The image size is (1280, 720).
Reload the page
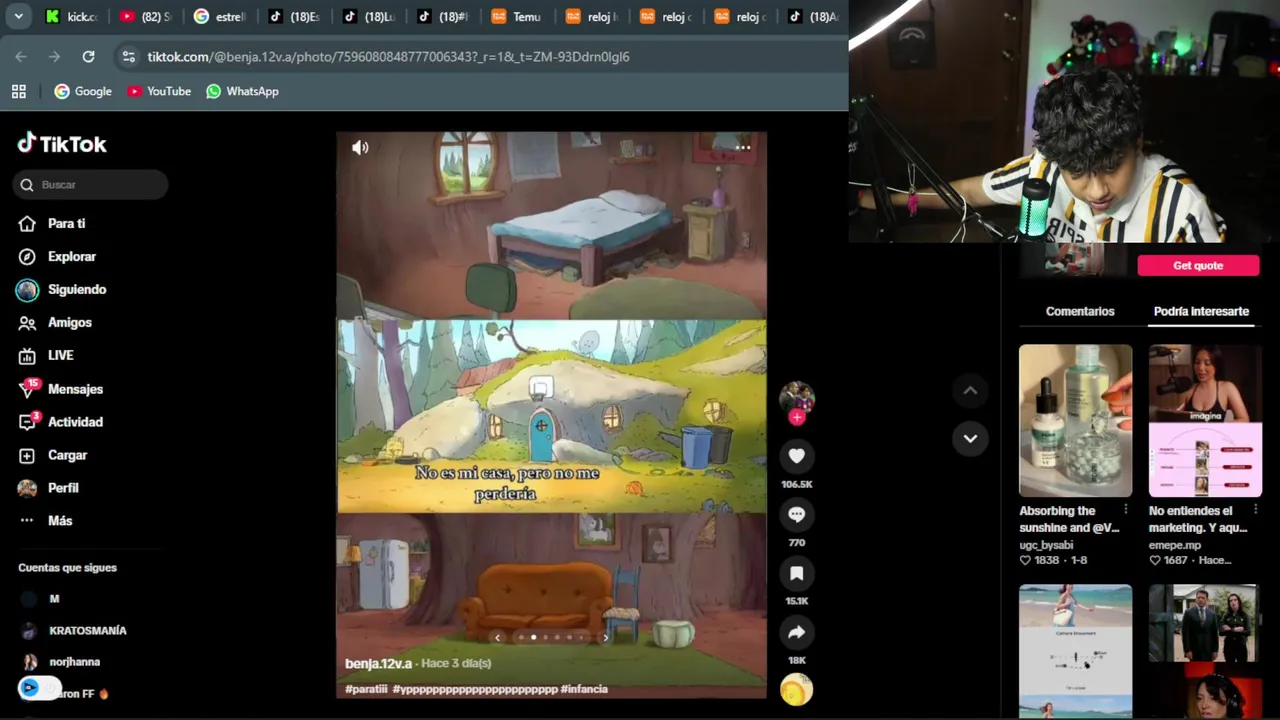pyautogui.click(x=88, y=57)
